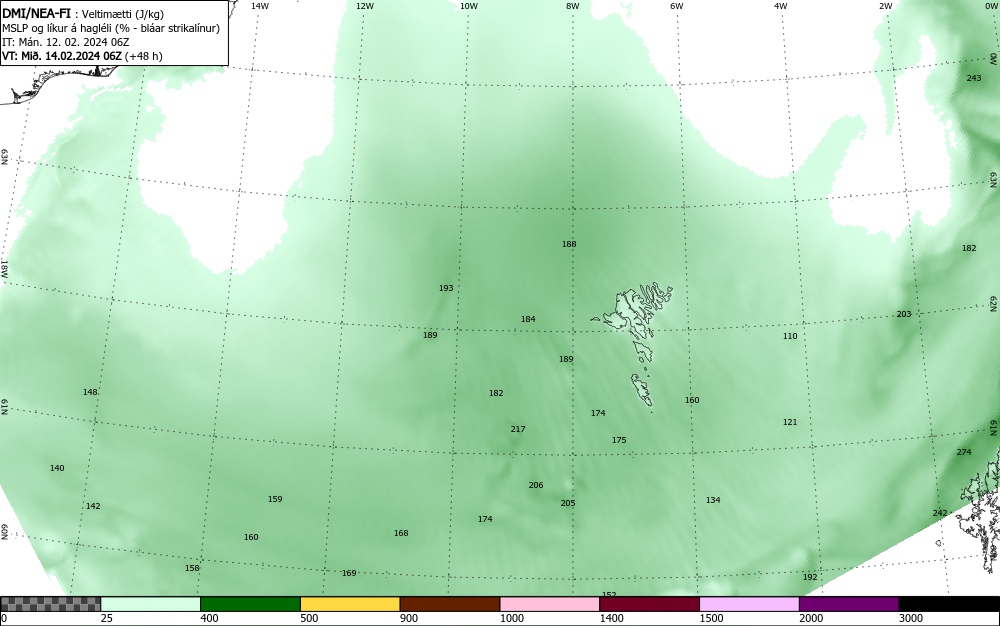Select the black above-3000 legend swatch
The image size is (1000, 626).
coord(949,604)
